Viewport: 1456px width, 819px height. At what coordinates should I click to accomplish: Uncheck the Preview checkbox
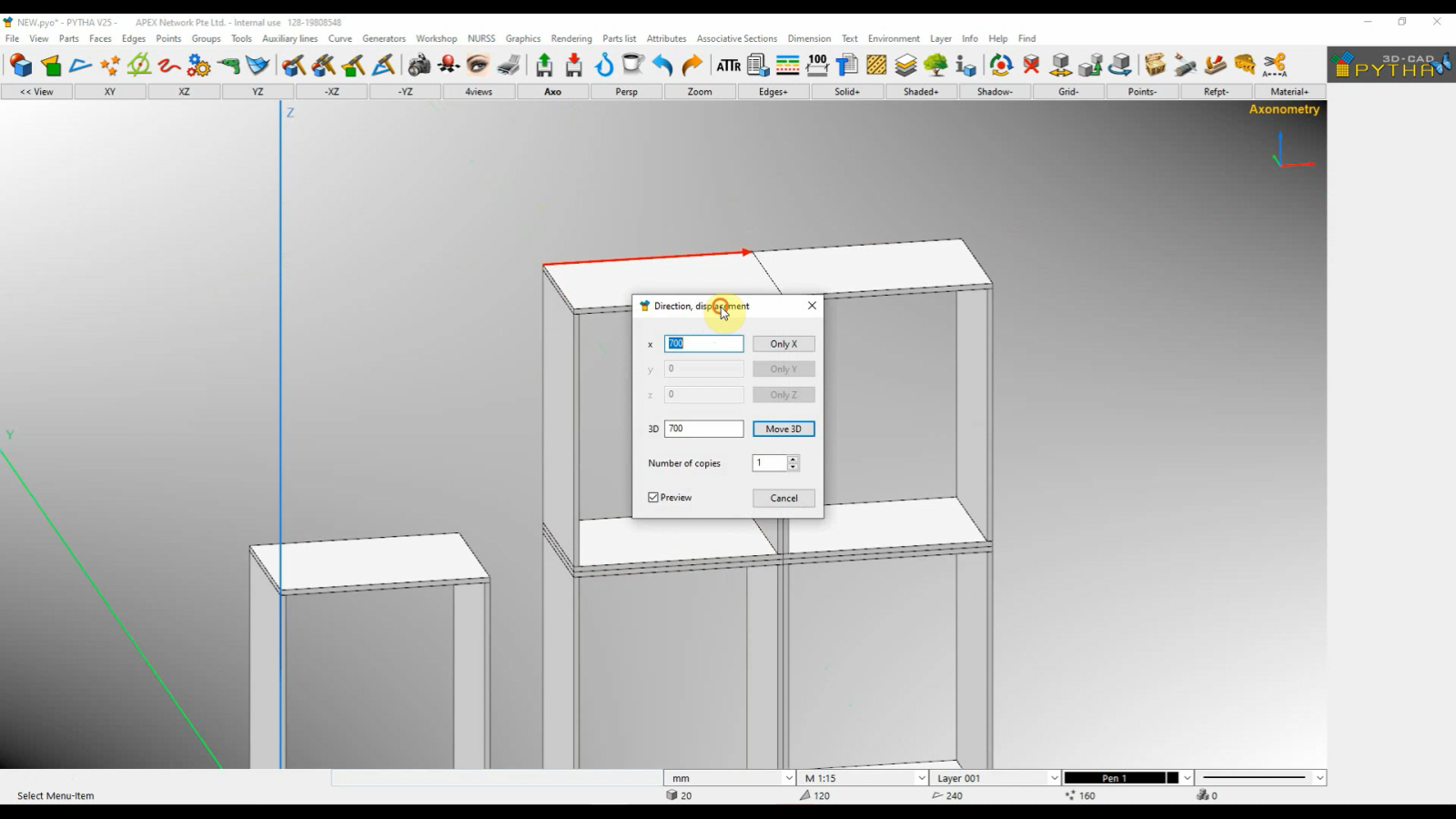[x=653, y=498]
